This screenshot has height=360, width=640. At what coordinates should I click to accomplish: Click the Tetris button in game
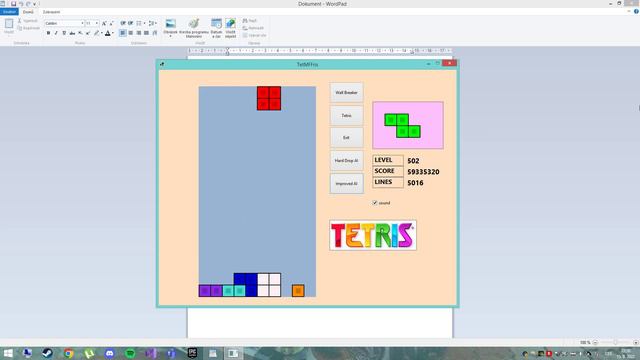click(x=346, y=116)
